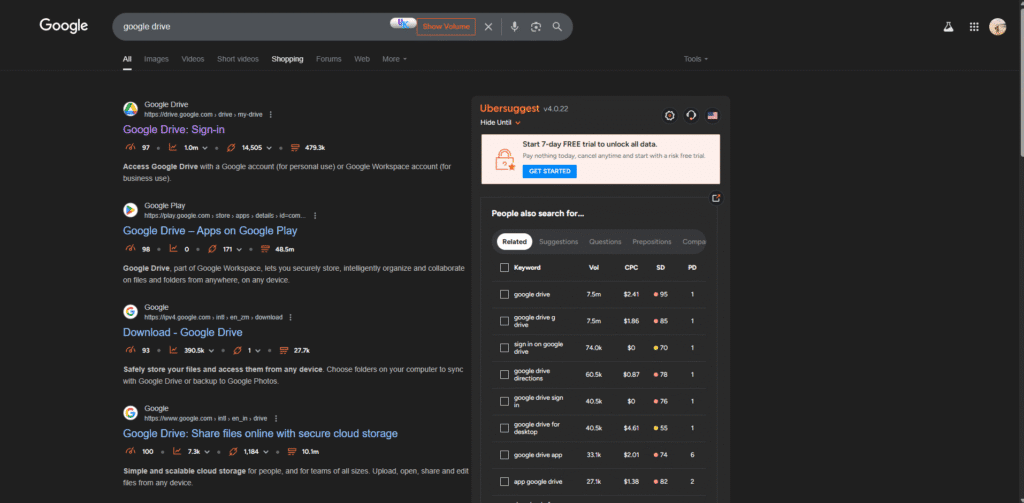Check the 'google drive app' keyword box
1024x503 pixels.
504,455
